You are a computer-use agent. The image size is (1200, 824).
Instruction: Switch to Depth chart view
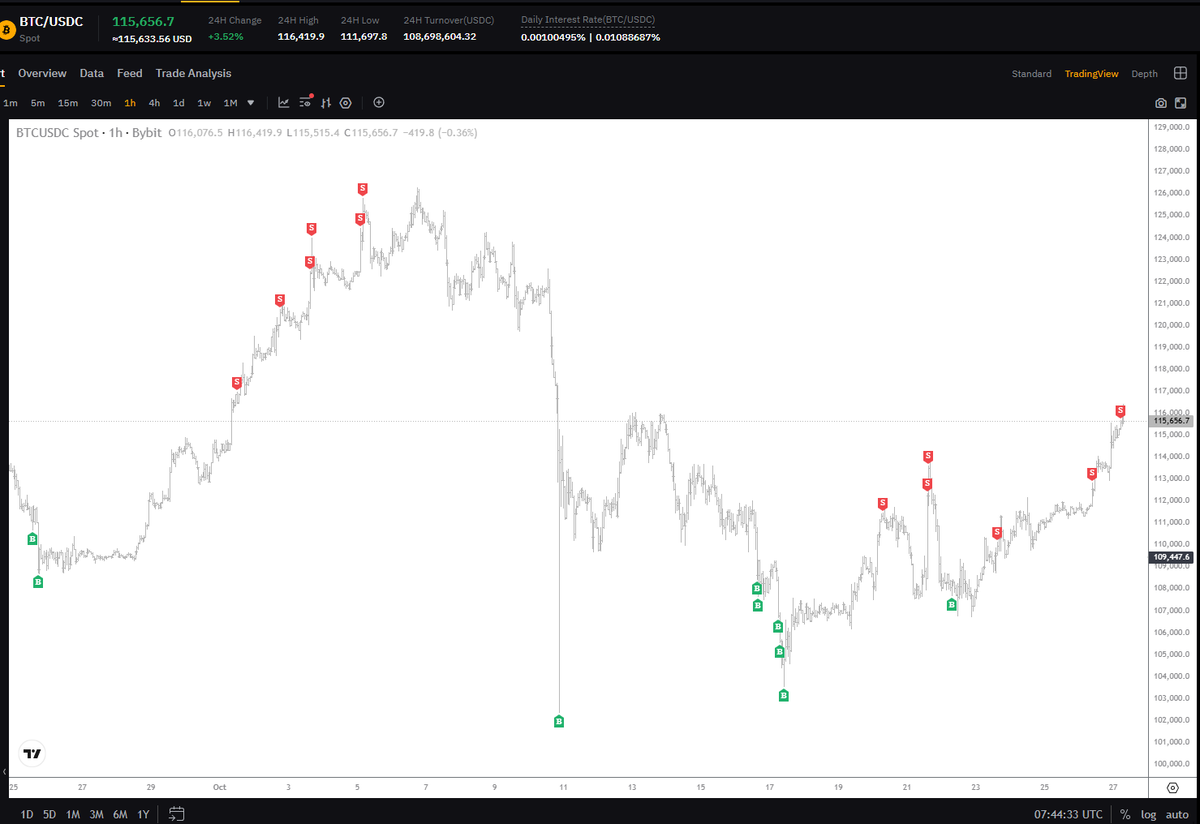click(x=1145, y=74)
